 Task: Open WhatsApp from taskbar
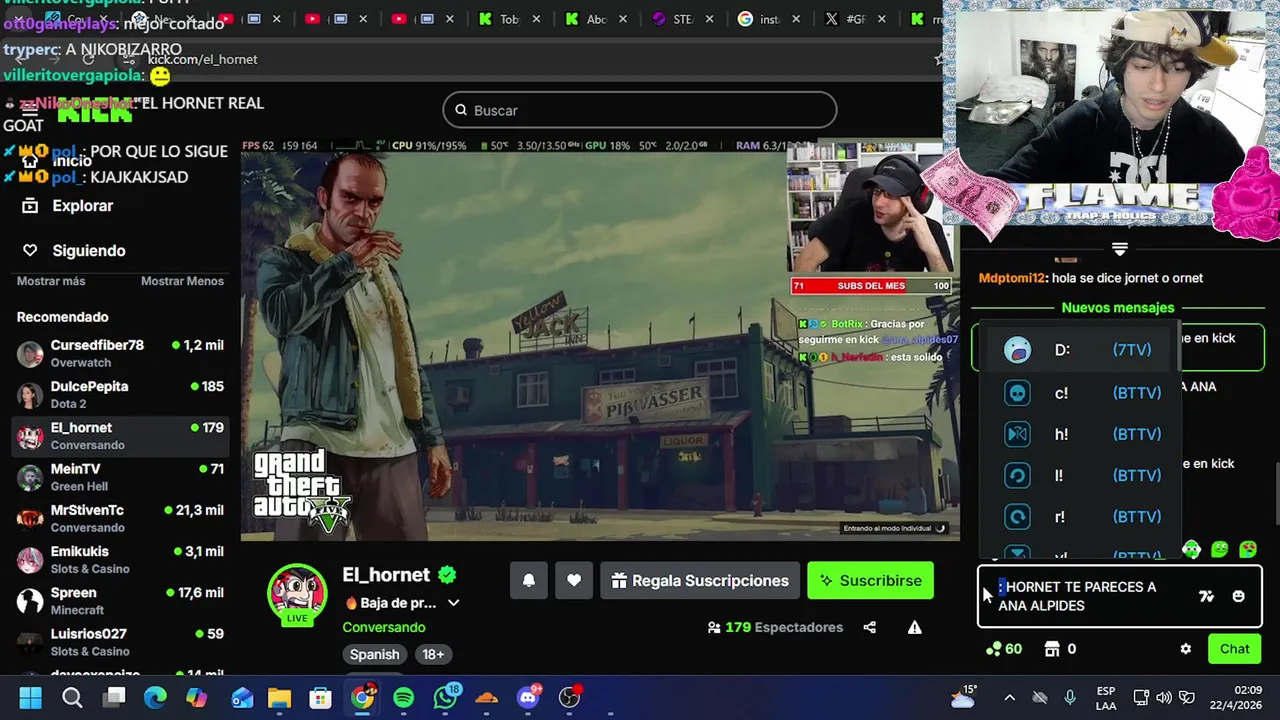coord(446,697)
